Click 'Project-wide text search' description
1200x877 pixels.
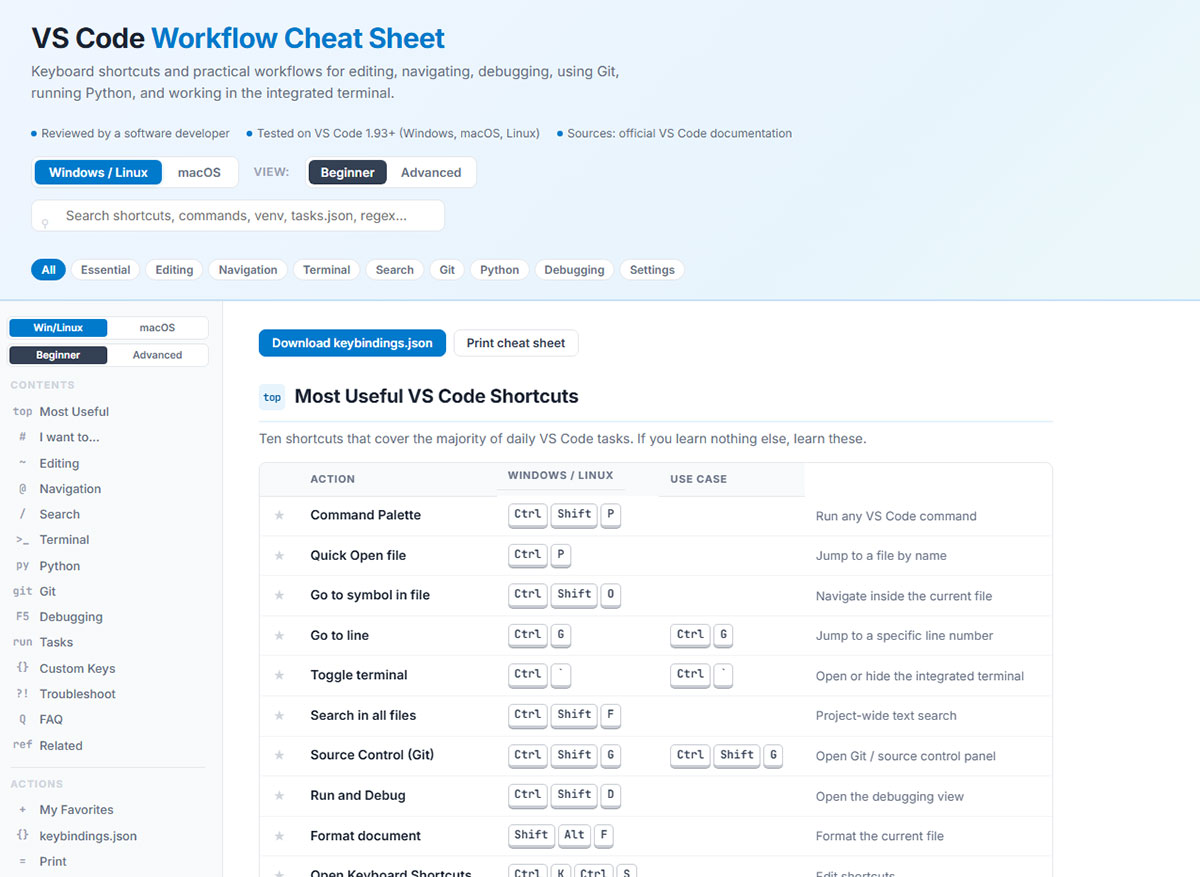tap(886, 716)
